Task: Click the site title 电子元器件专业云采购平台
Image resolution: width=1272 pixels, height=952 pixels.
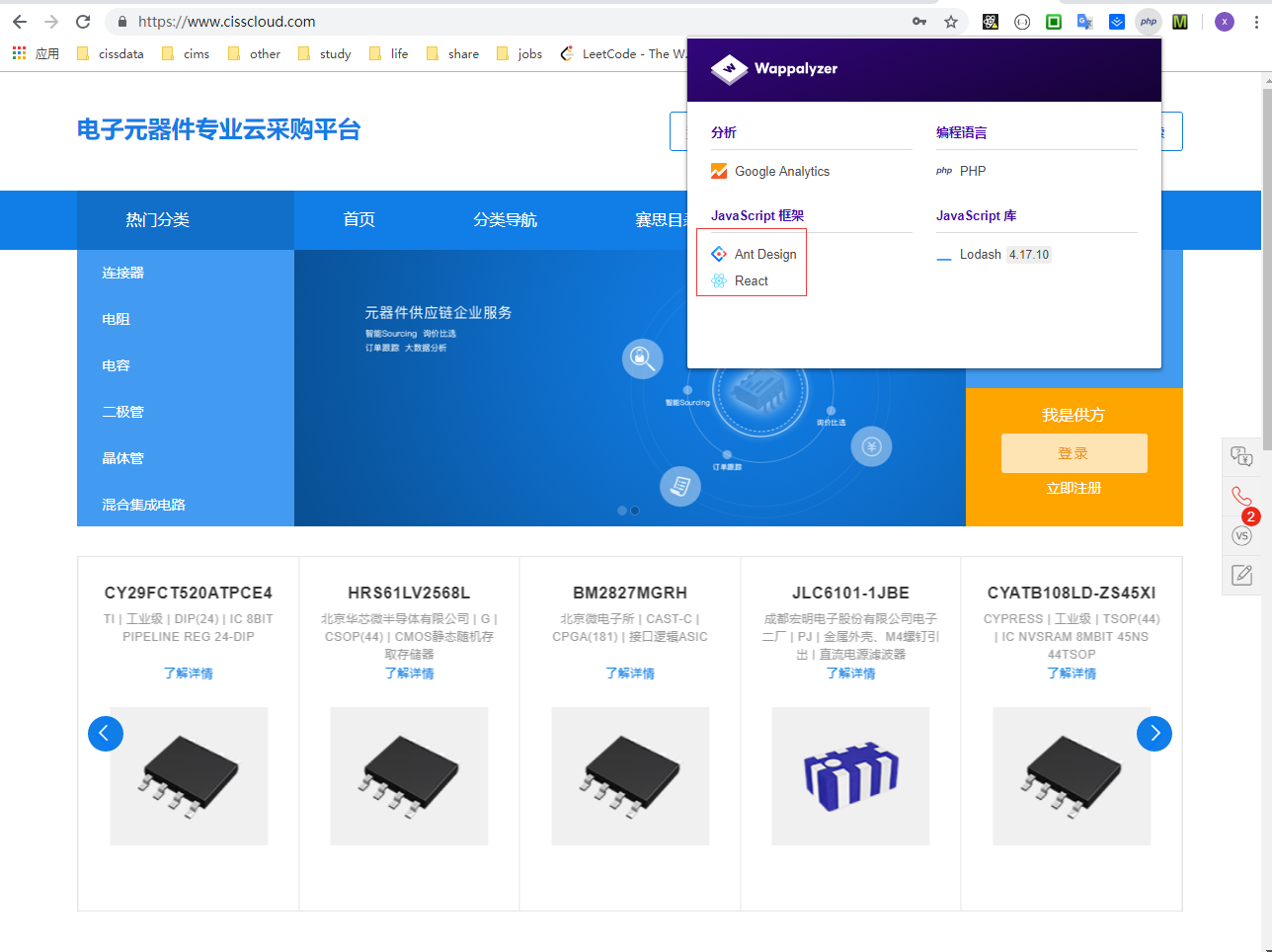Action: click(219, 129)
